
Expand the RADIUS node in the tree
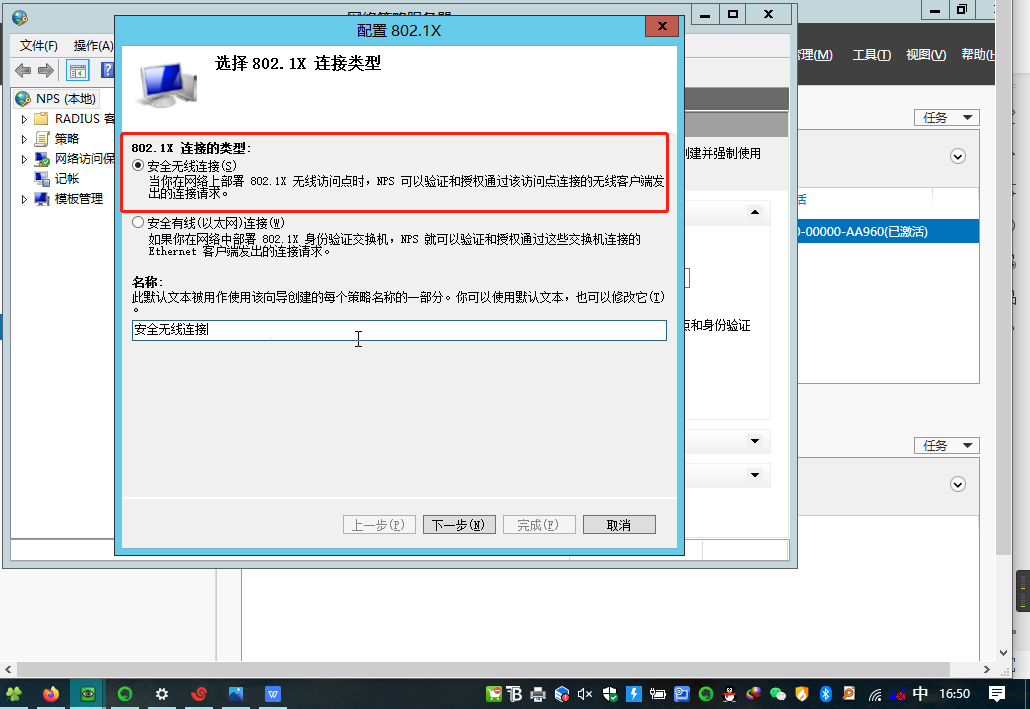24,119
